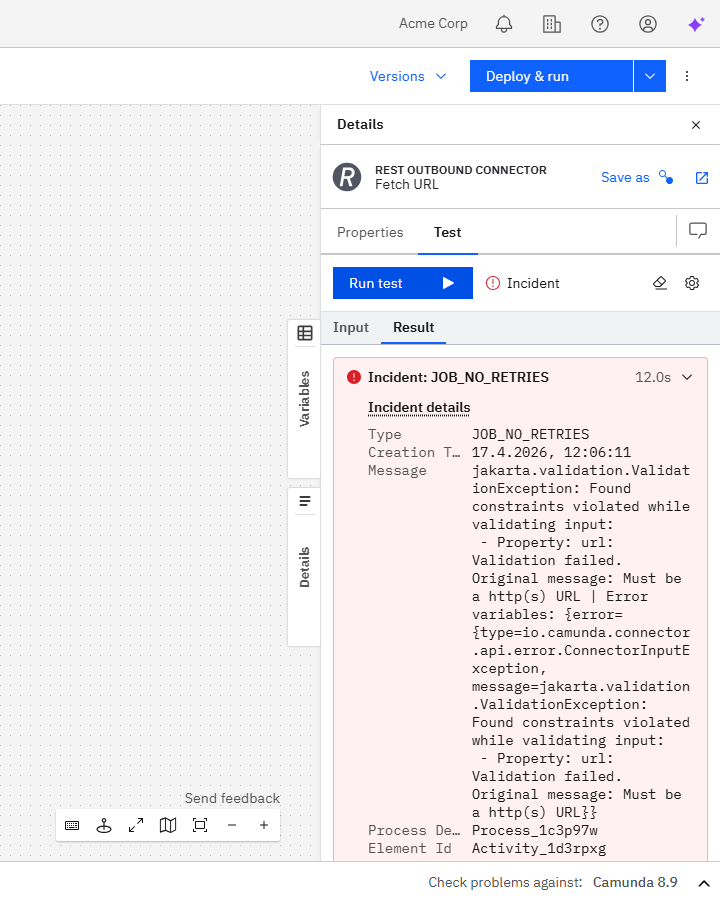Enter fullscreen with the expand arrows icon

point(136,825)
